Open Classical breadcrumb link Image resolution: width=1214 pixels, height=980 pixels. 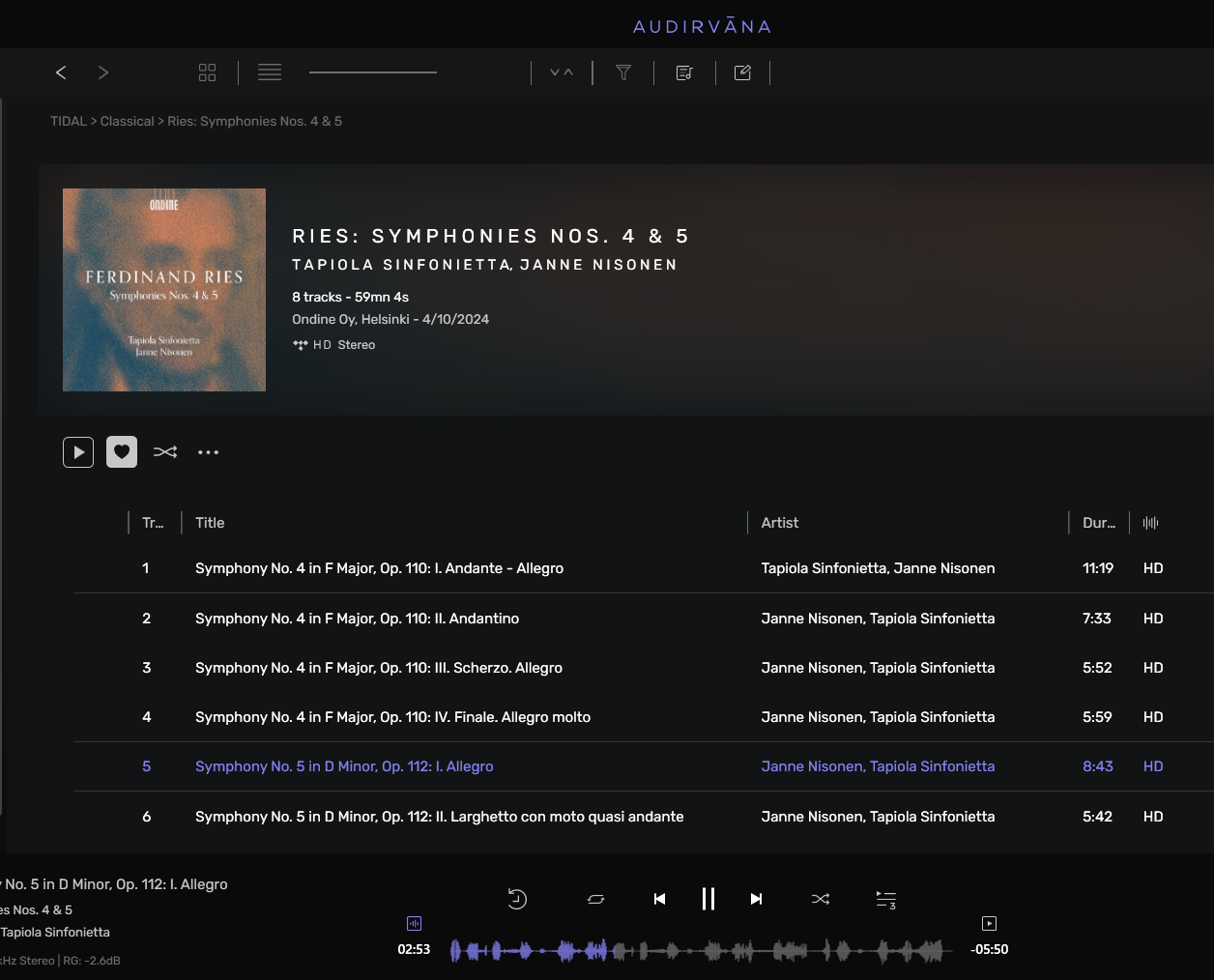[127, 122]
